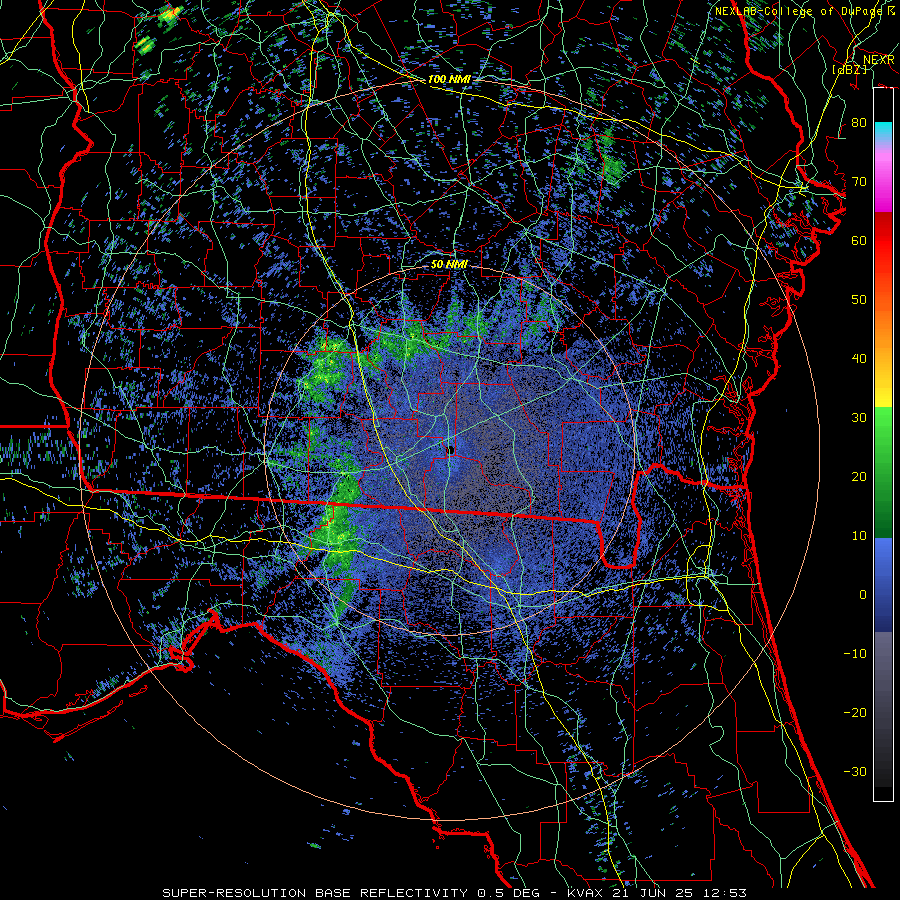Click the 20 dBZ legend value
Viewport: 900px width, 900px height.
tap(859, 476)
